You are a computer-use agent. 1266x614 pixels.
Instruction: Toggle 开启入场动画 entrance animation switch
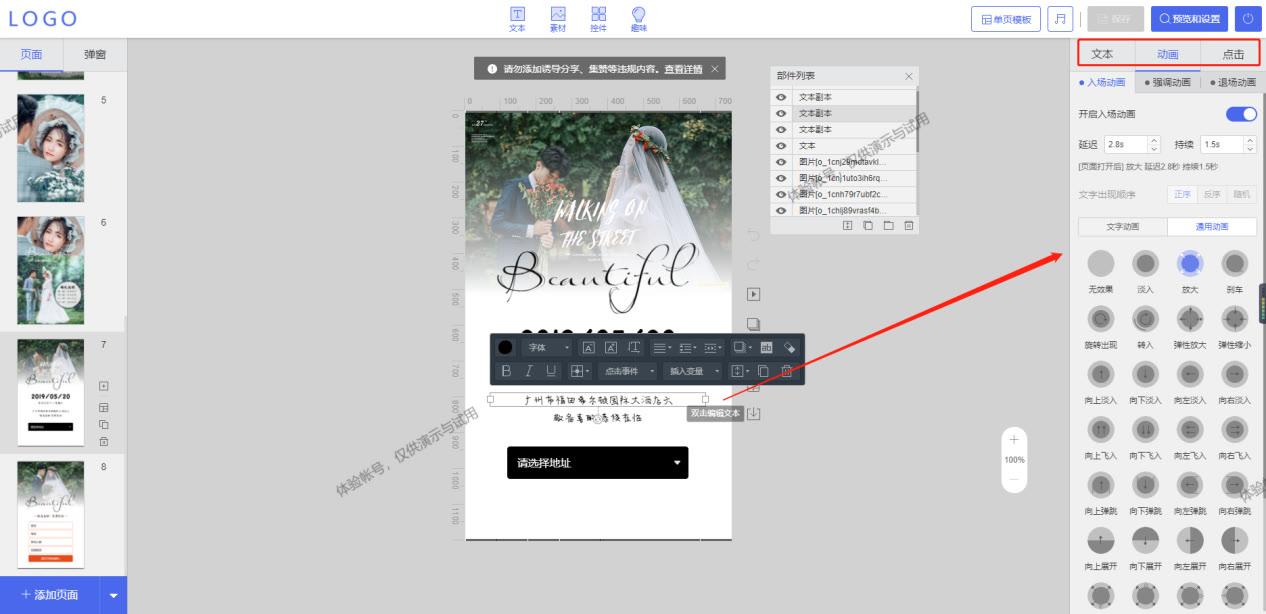[1240, 114]
